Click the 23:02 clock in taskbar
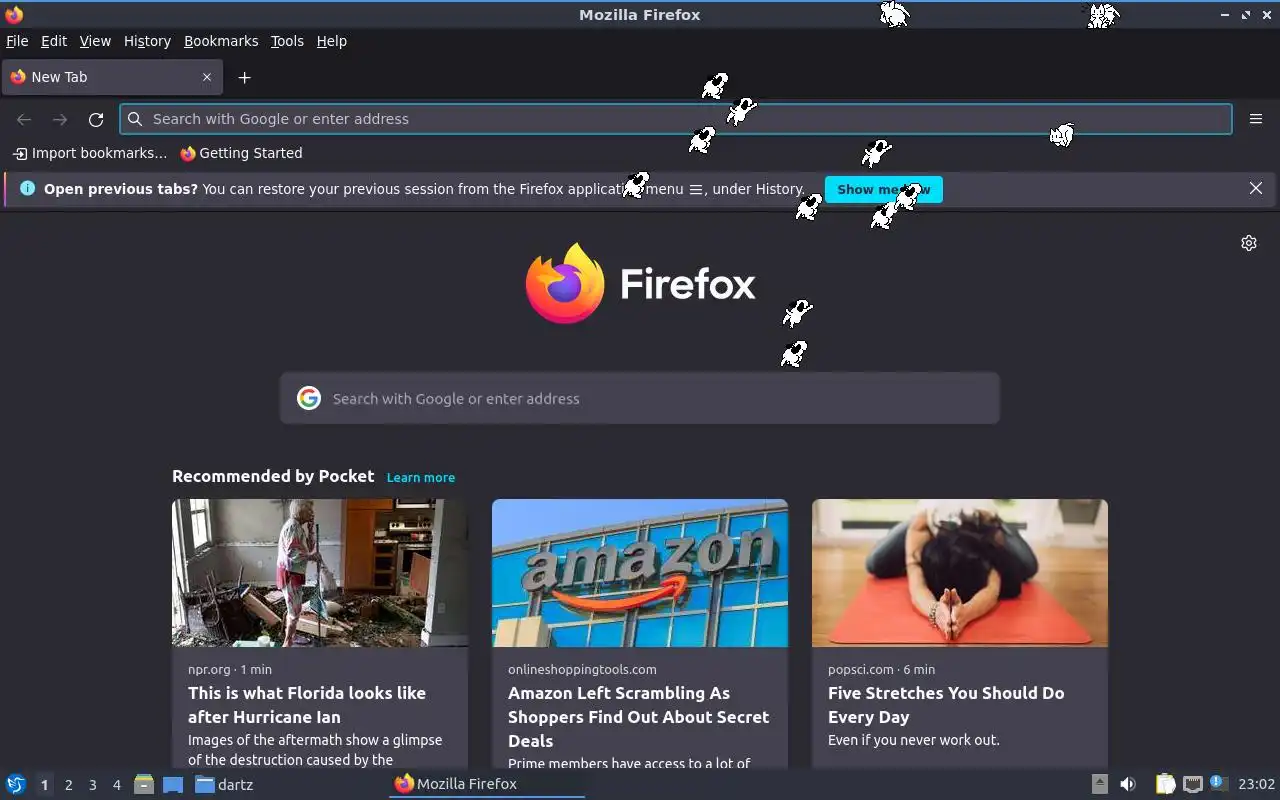The height and width of the screenshot is (800, 1280). [1256, 784]
